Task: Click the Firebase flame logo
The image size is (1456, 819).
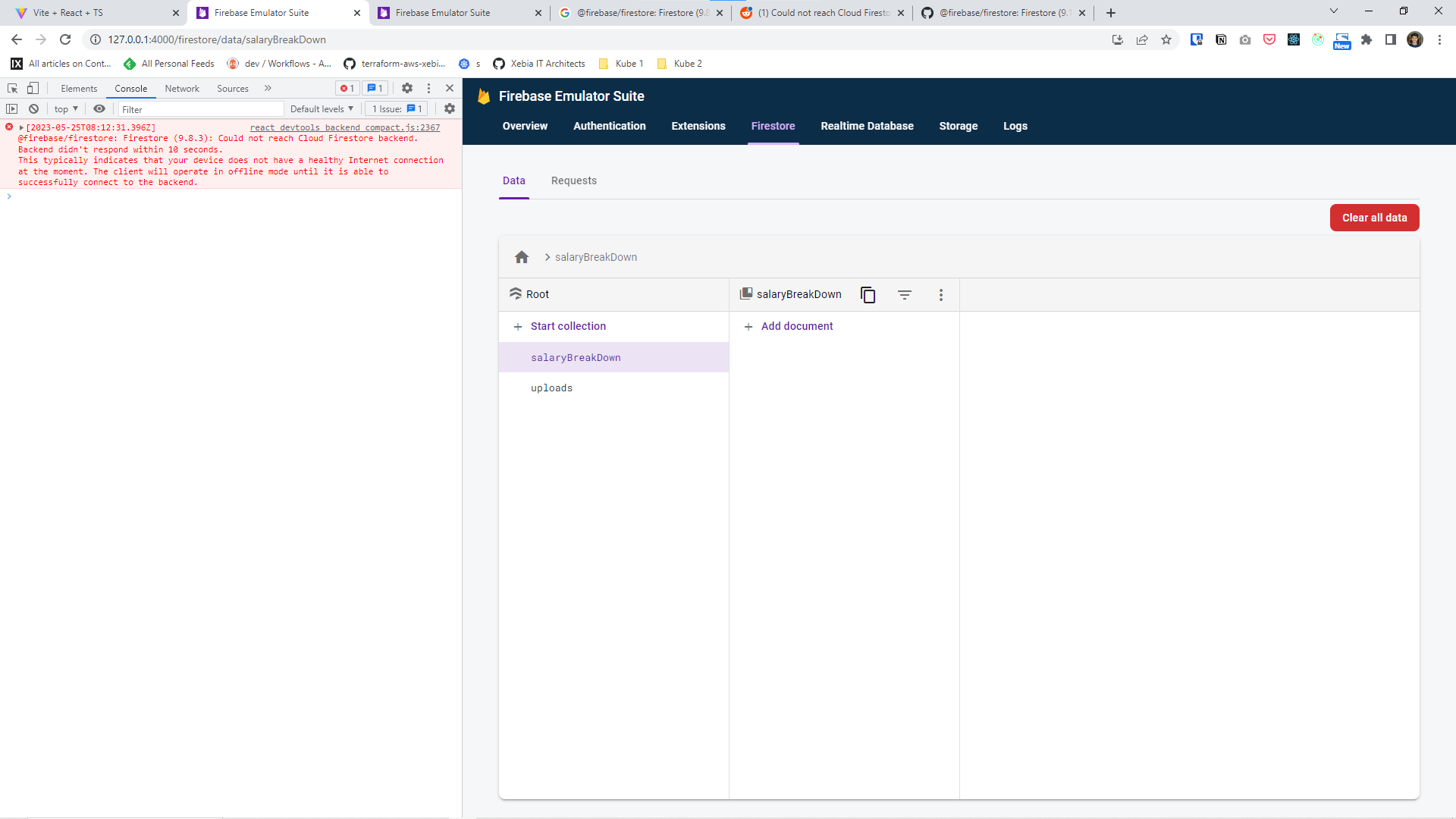Action: [x=484, y=96]
